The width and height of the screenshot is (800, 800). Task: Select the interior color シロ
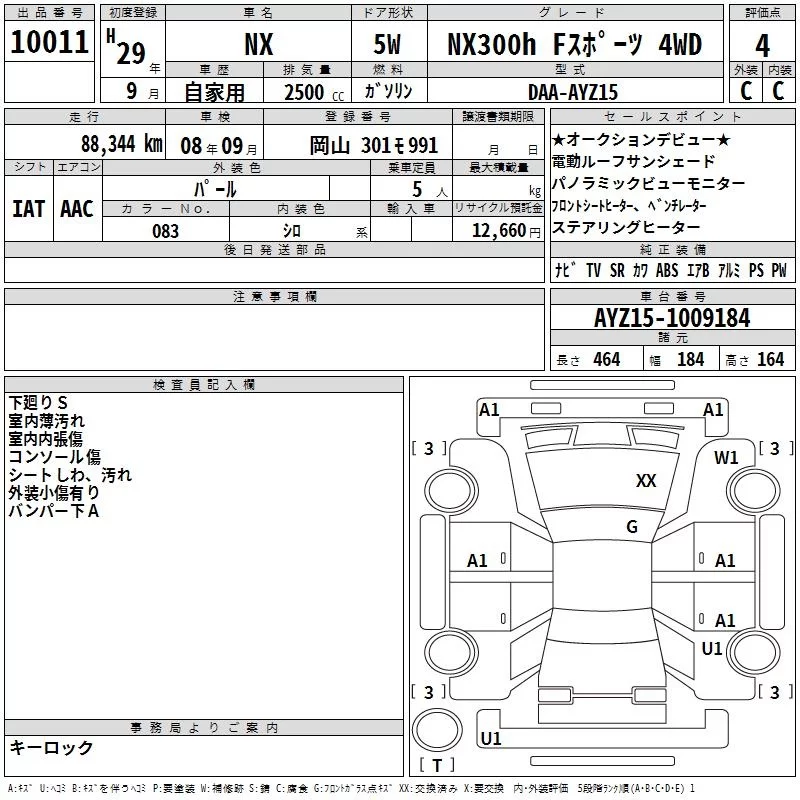point(292,231)
